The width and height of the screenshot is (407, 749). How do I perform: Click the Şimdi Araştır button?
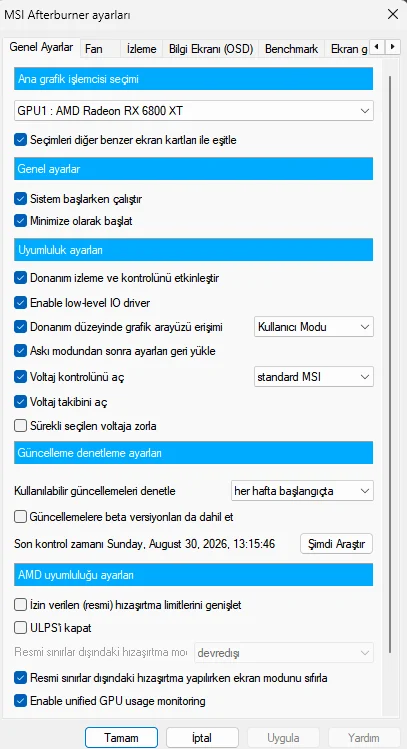(336, 544)
